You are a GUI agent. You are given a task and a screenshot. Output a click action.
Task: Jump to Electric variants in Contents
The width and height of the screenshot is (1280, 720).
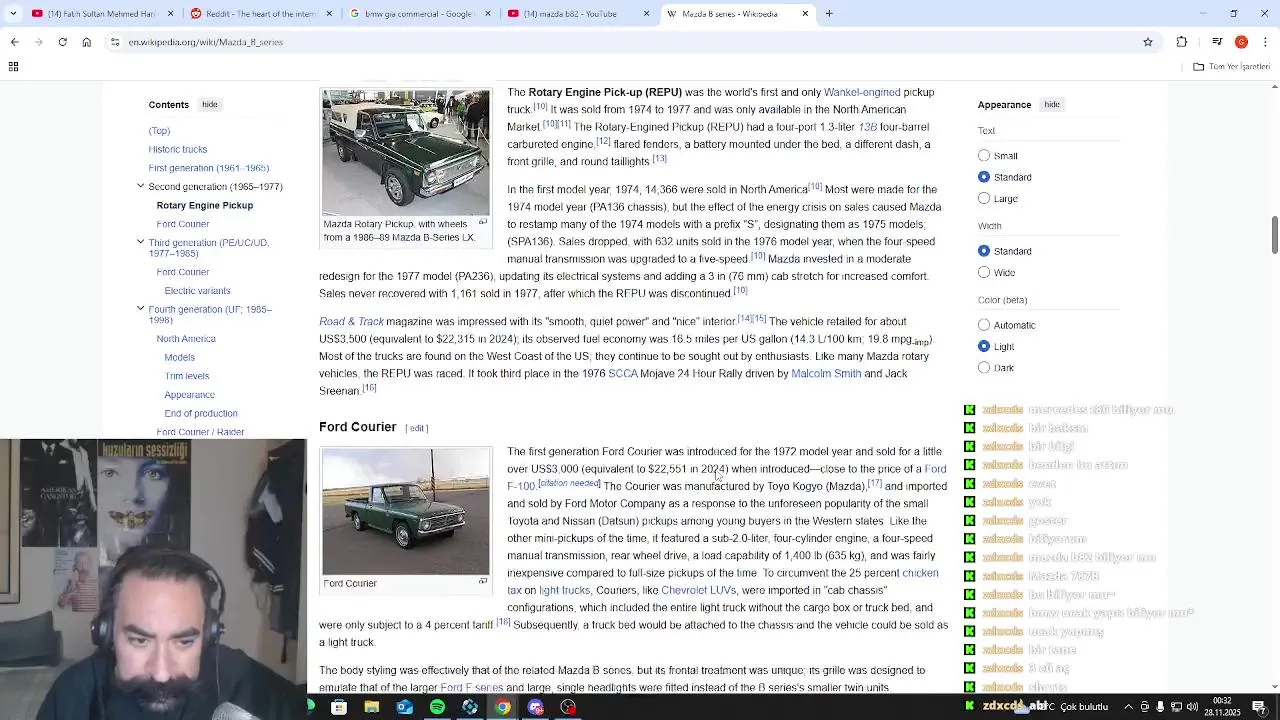click(x=197, y=290)
